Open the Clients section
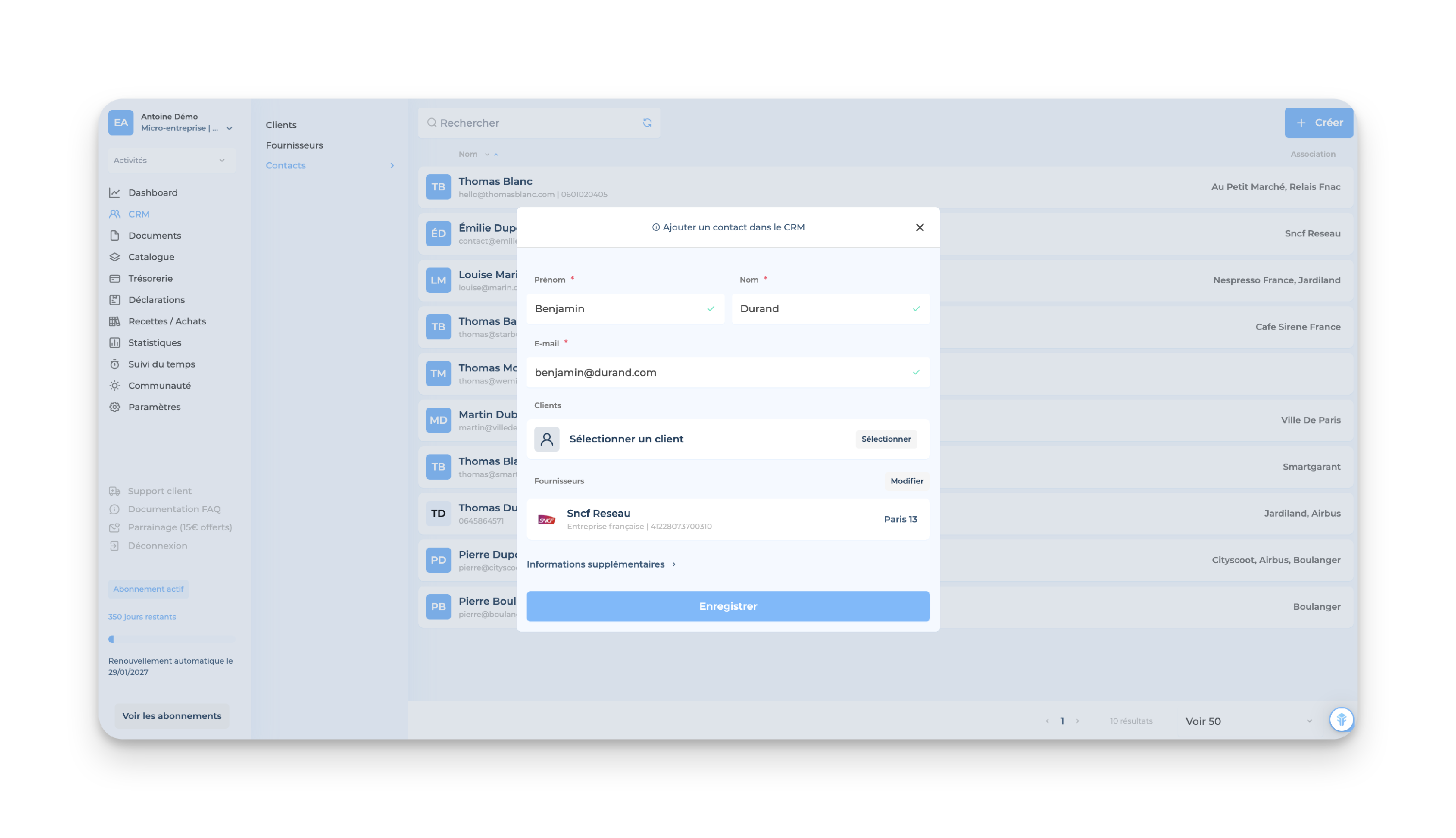The width and height of the screenshot is (1456, 838). tap(281, 125)
